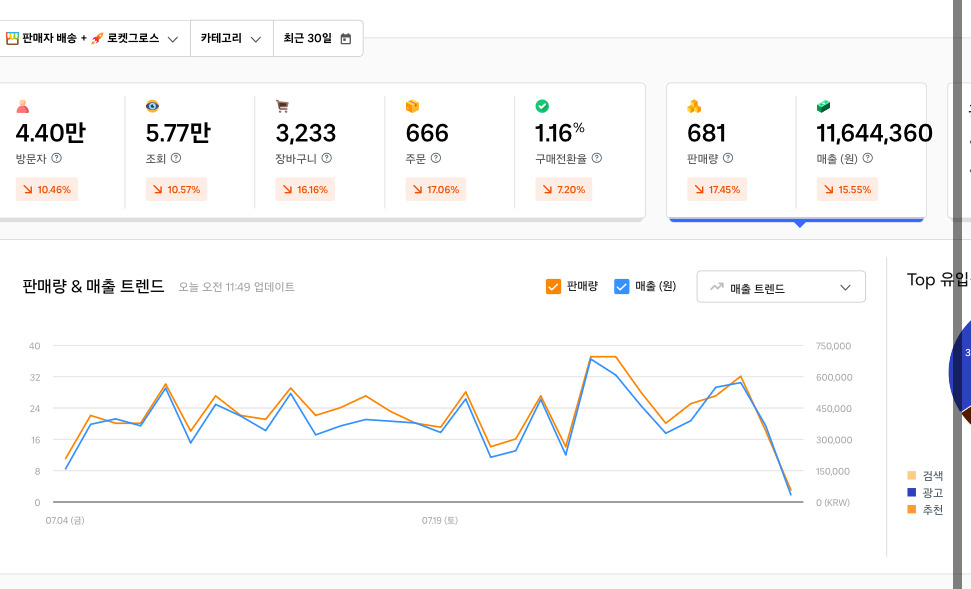This screenshot has height=589, width=971.
Task: Click the help icon next to 방문자
Action: coord(57,158)
